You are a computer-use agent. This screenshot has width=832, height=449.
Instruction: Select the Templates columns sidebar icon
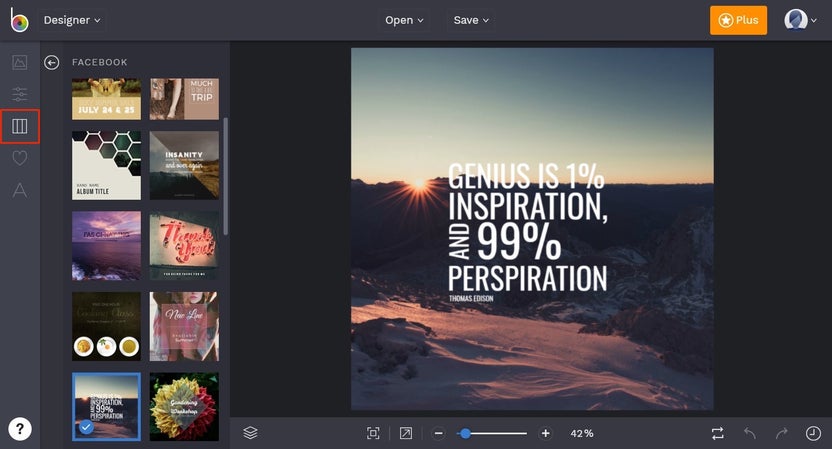(x=20, y=126)
